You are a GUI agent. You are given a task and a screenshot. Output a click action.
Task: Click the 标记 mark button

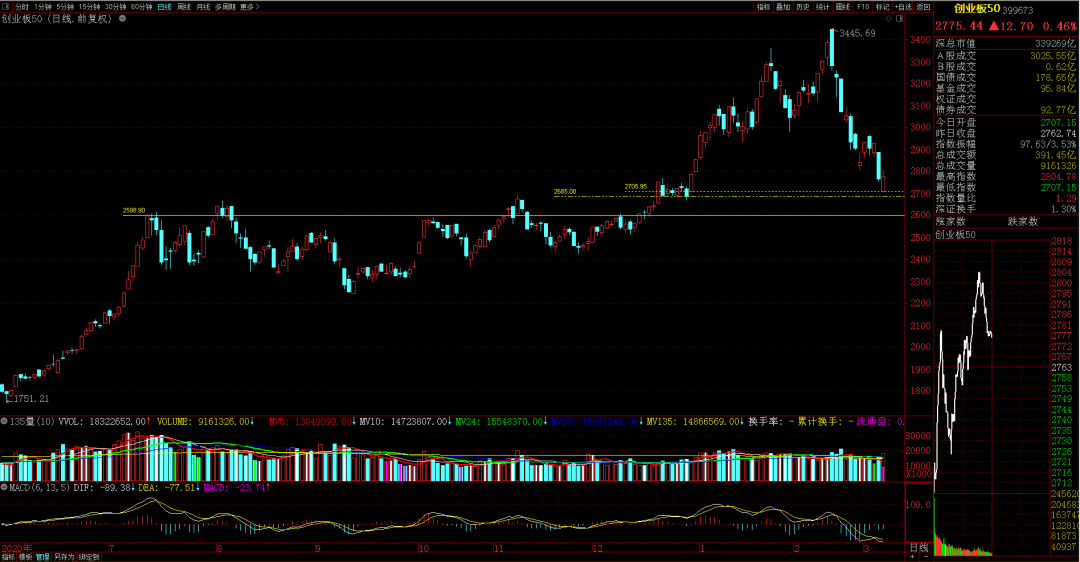pyautogui.click(x=883, y=7)
